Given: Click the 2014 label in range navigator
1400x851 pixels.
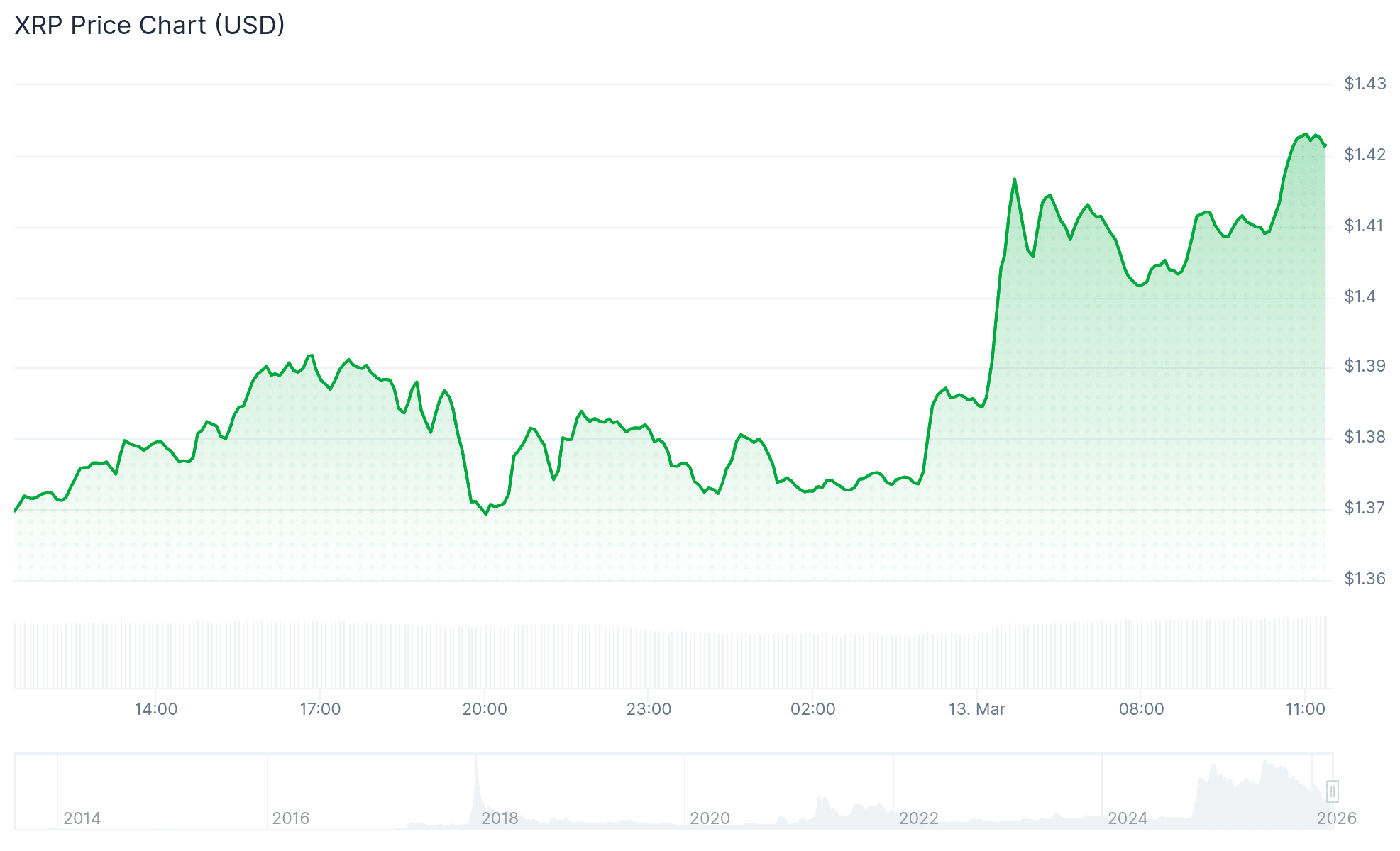Looking at the screenshot, I should tap(82, 818).
